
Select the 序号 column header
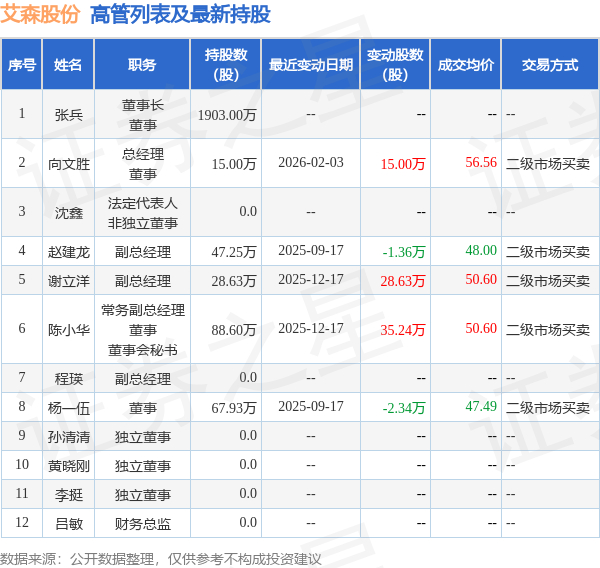22,65
